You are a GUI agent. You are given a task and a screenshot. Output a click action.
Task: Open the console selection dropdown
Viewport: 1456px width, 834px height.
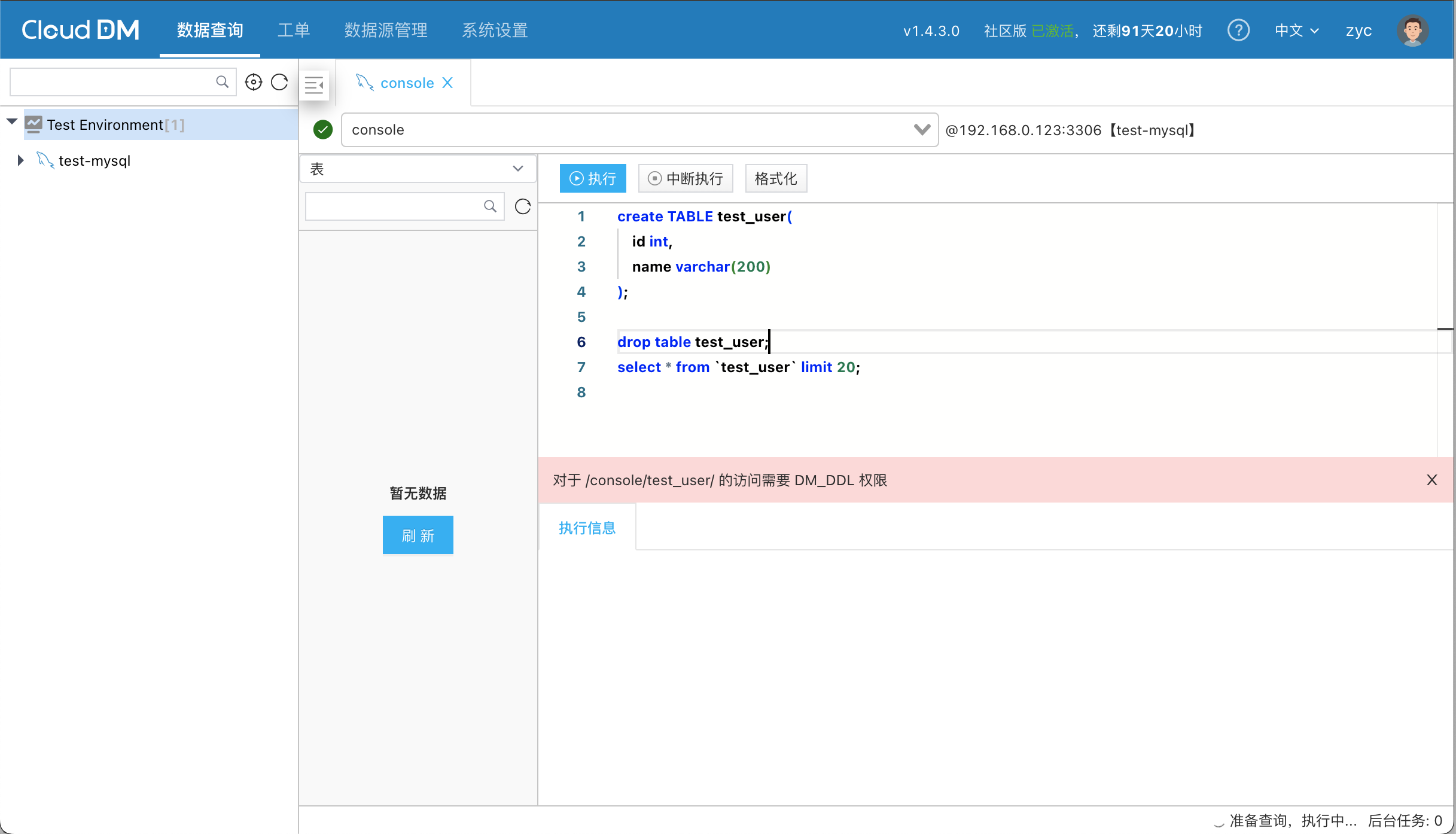(x=922, y=130)
